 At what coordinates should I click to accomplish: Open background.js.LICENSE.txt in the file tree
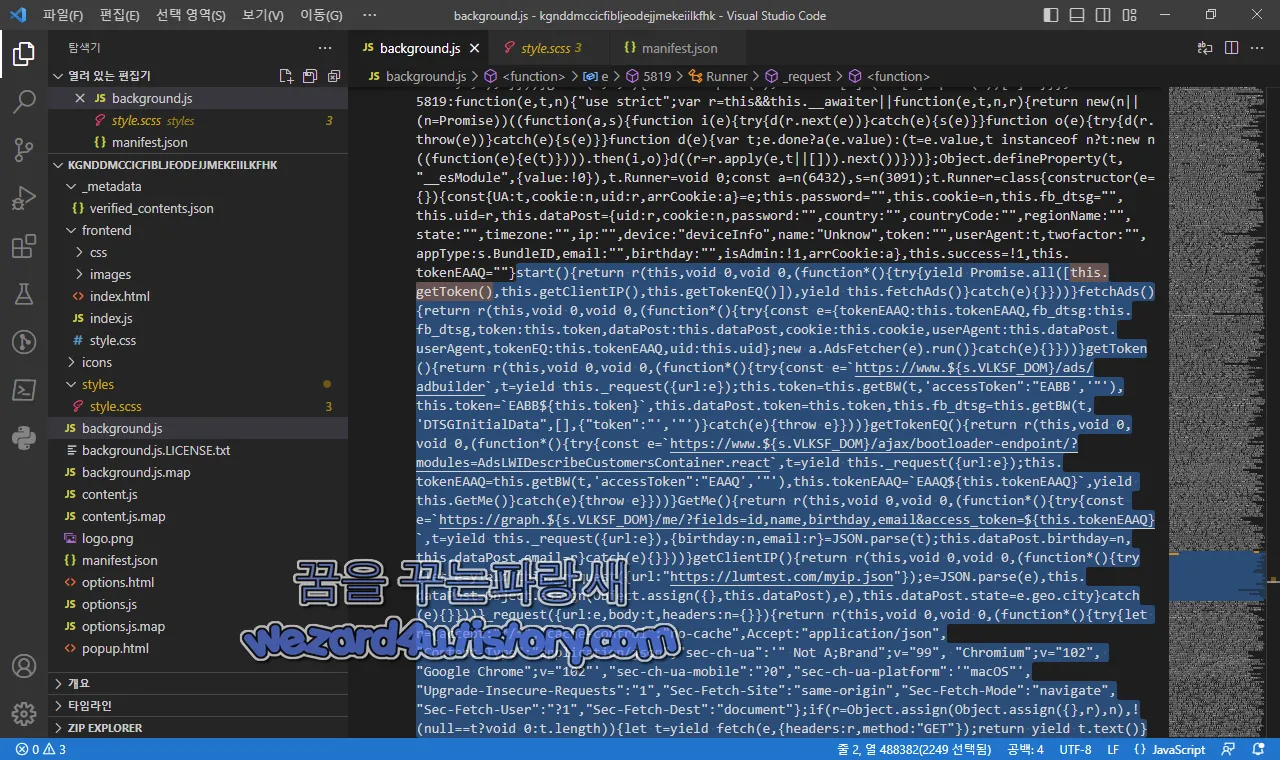(x=198, y=450)
